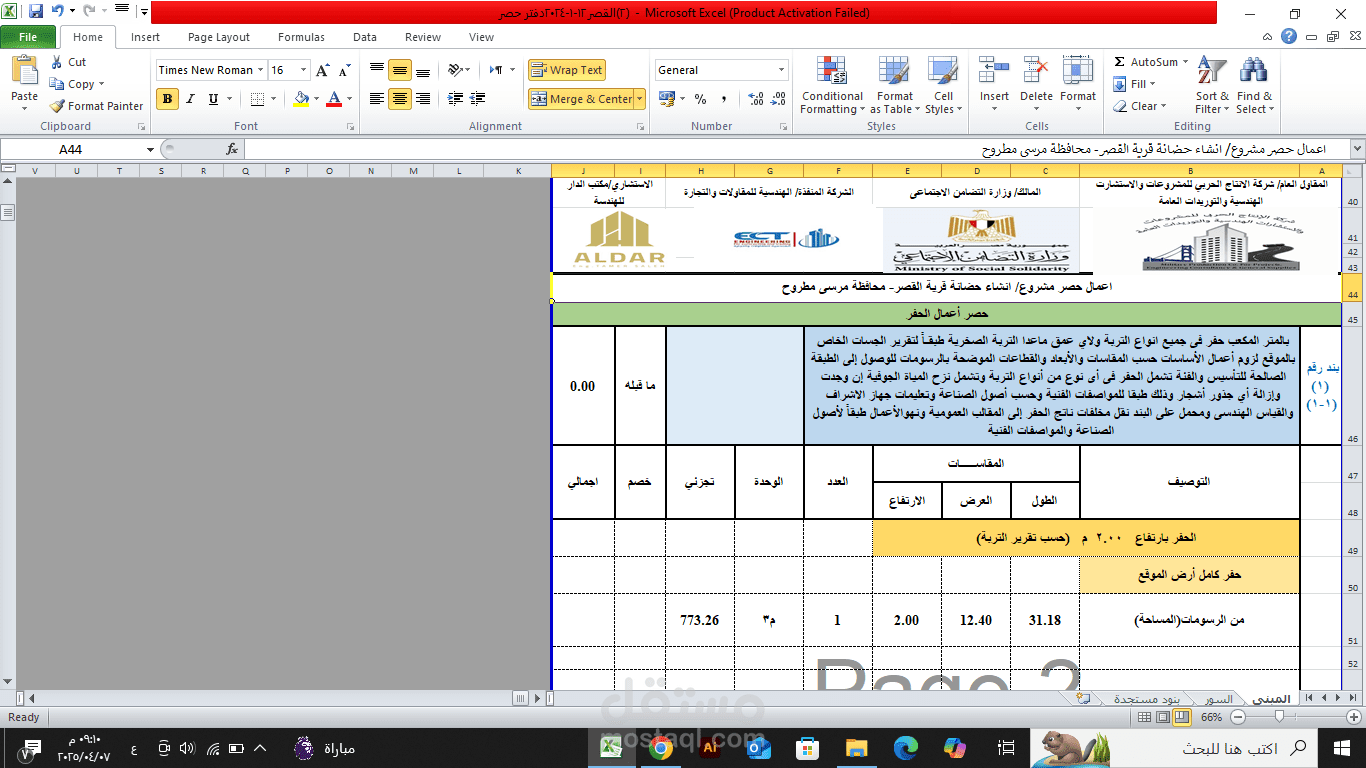Toggle Bold formatting
The height and width of the screenshot is (768, 1366).
point(168,99)
